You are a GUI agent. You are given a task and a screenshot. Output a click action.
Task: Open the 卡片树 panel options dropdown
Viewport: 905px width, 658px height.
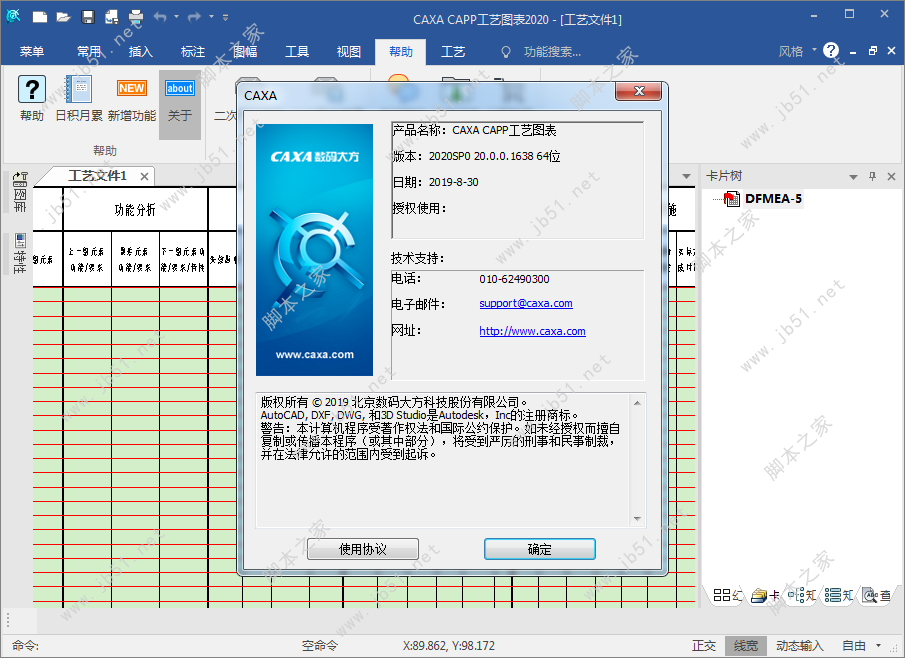[853, 177]
